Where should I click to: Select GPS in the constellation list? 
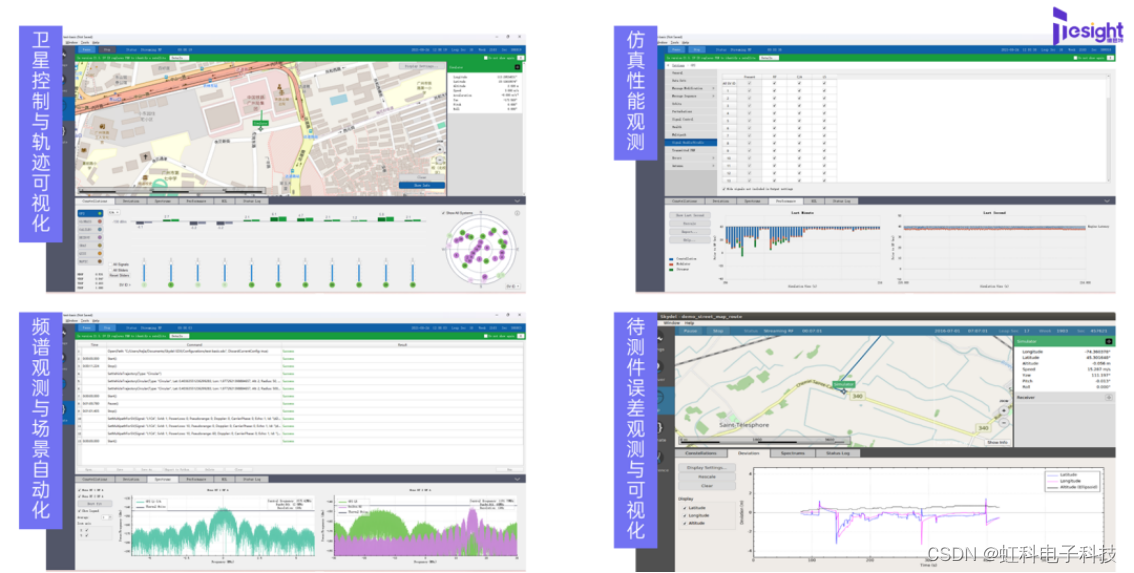click(90, 213)
